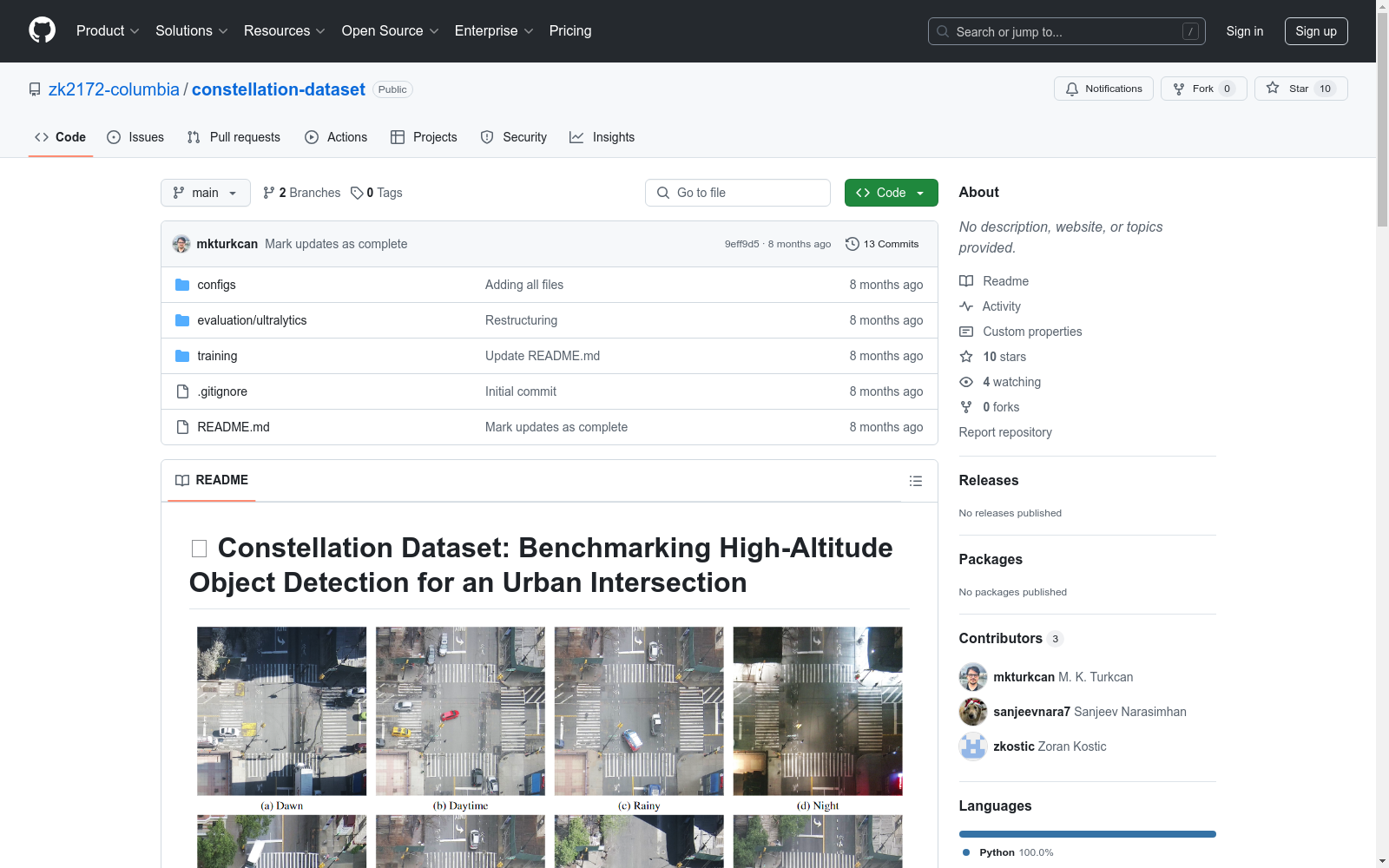Open the Dawn intersection thumbnail
This screenshot has width=1389, height=868.
282,711
